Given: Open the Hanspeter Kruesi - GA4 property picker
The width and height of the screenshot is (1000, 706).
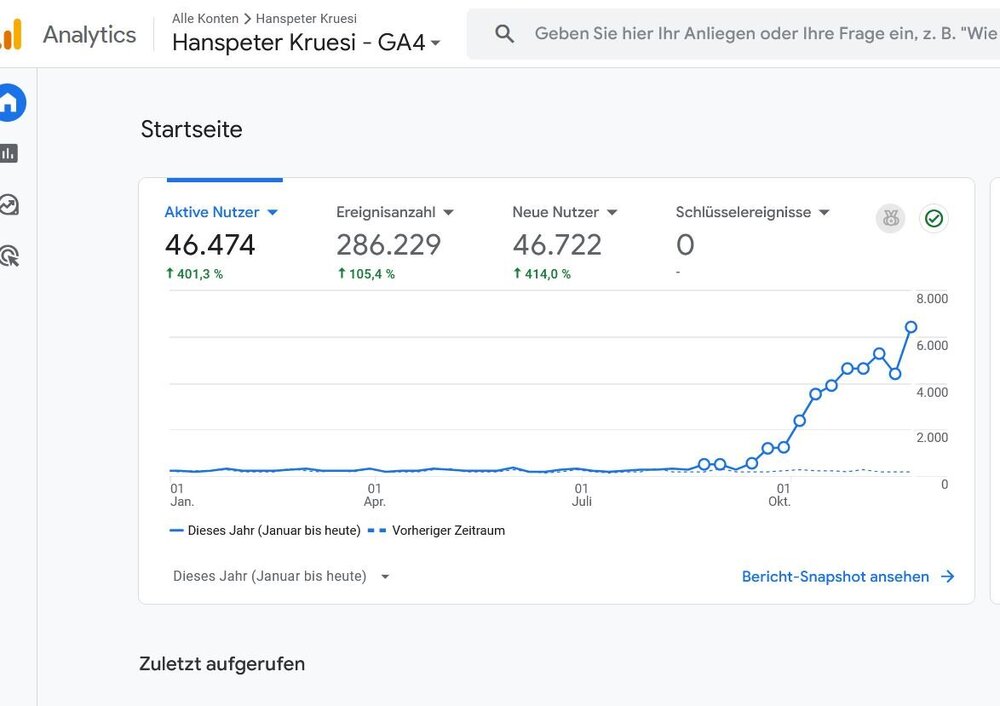Looking at the screenshot, I should click(306, 43).
